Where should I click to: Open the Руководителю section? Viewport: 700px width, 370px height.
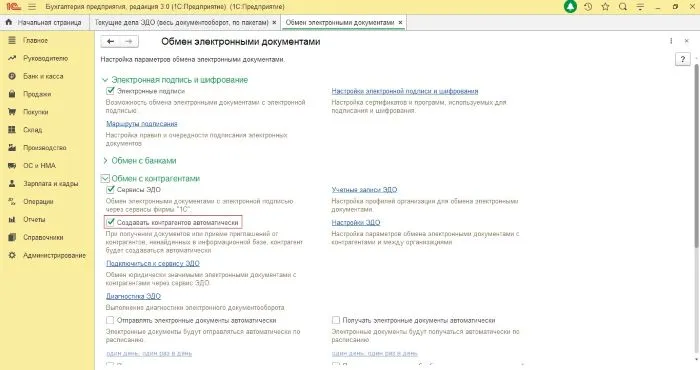(x=45, y=58)
